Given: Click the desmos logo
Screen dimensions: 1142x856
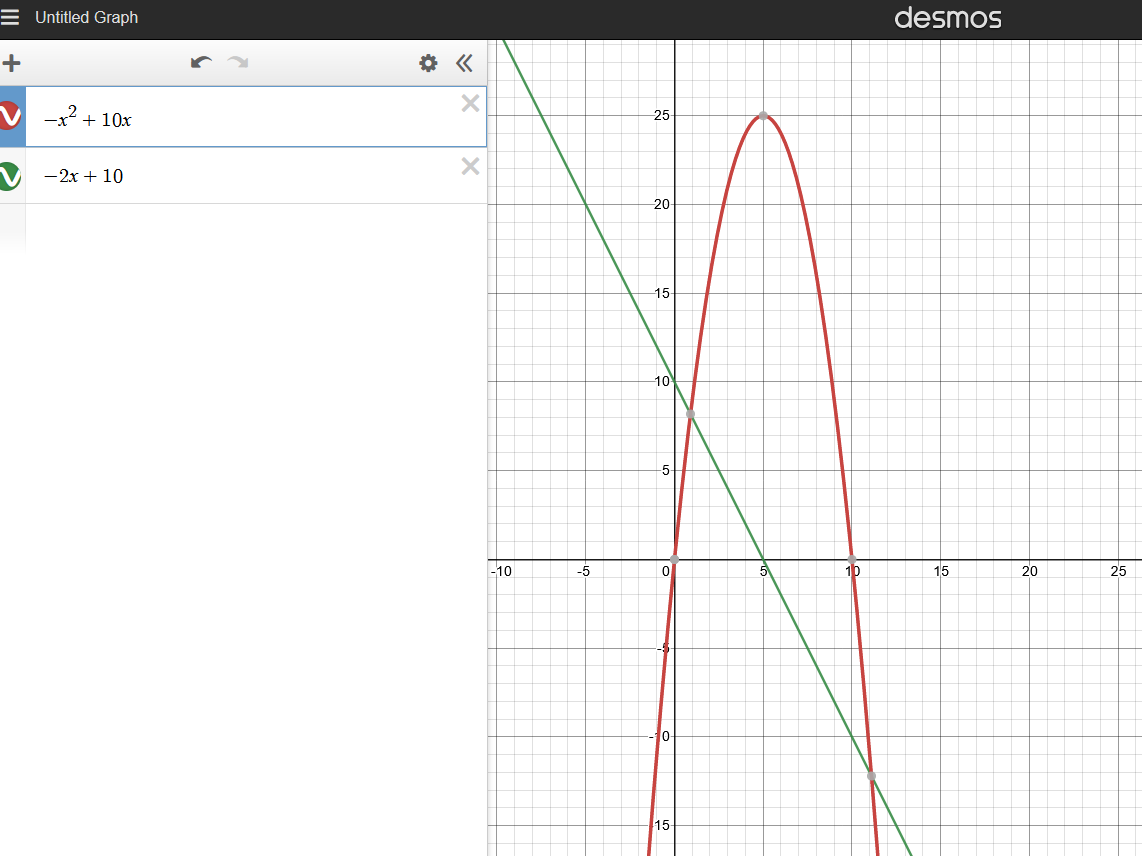Looking at the screenshot, I should 947,18.
